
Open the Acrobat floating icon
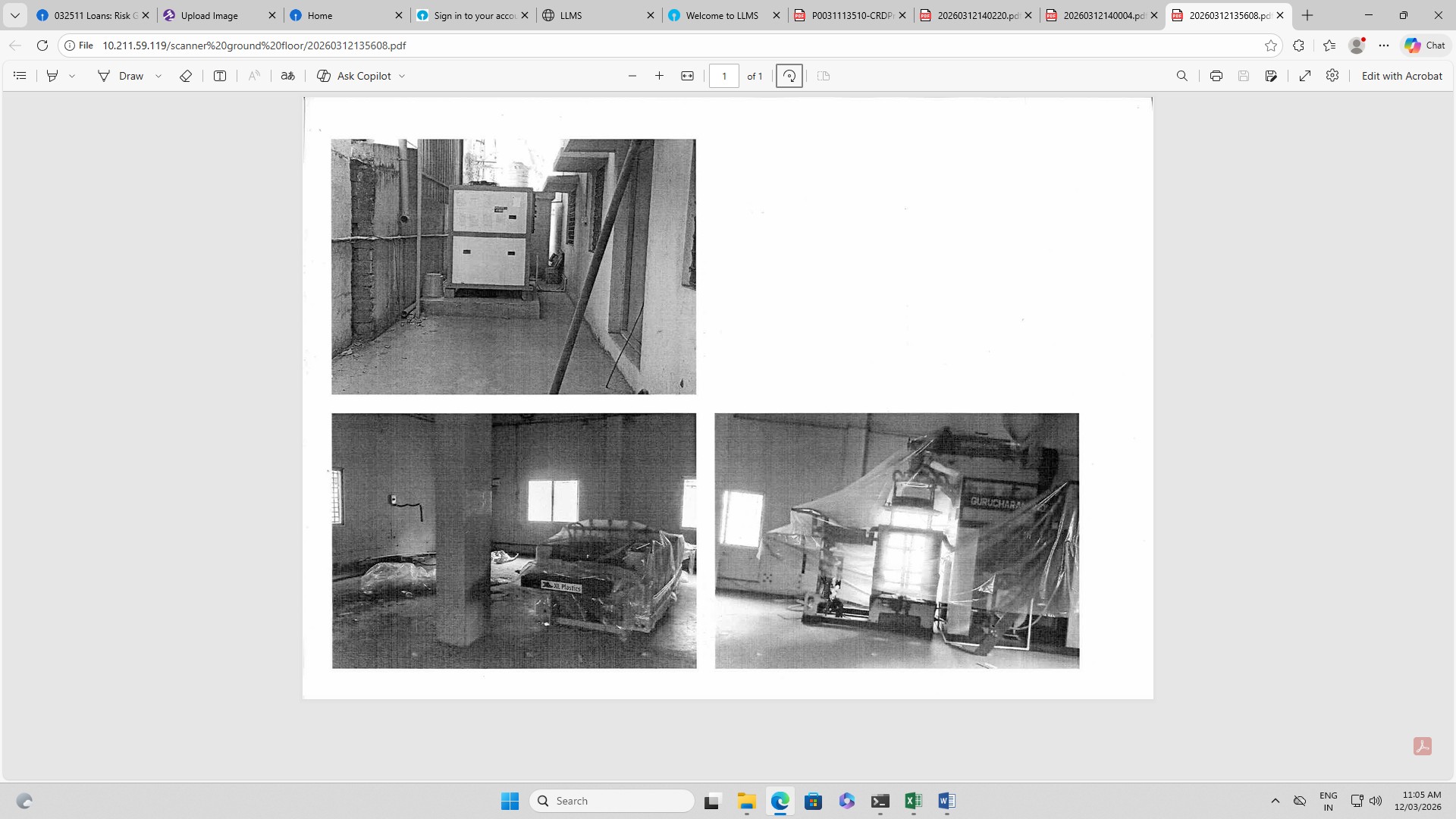(x=1423, y=746)
